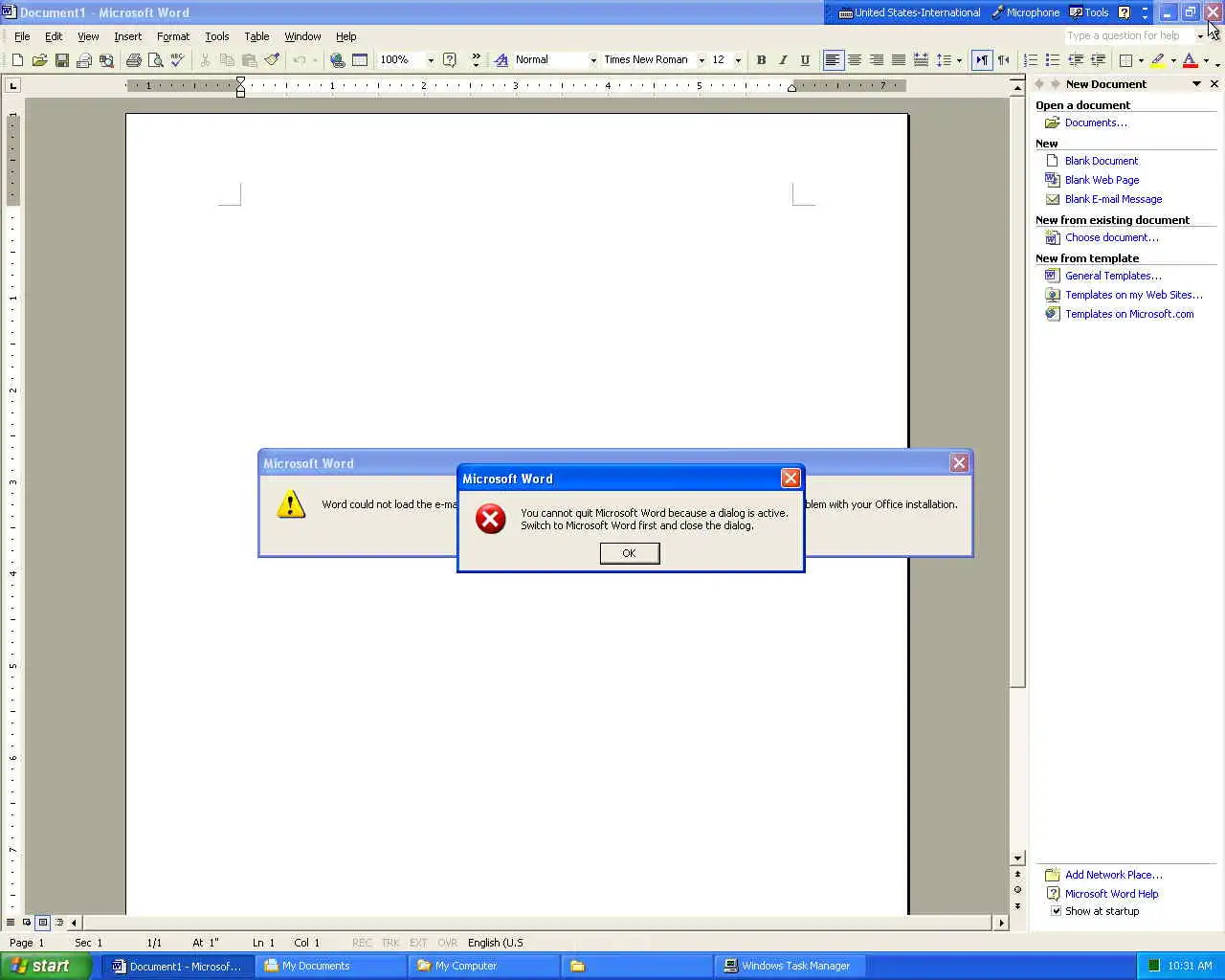Toggle Align Right
This screenshot has height=980, width=1225.
pos(877,60)
